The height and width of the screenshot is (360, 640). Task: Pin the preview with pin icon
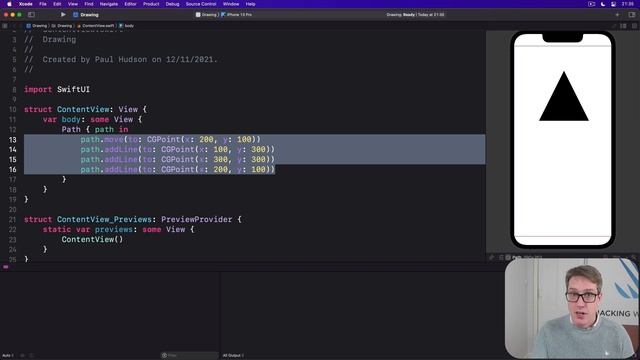pos(491,258)
